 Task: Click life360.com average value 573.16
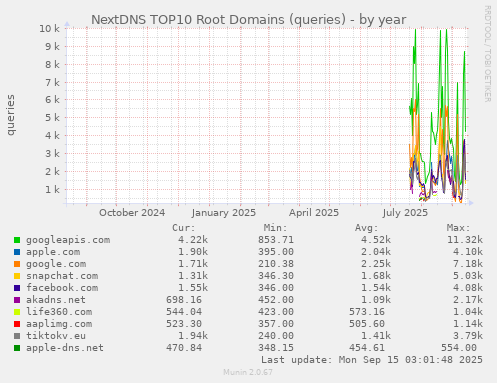367,312
